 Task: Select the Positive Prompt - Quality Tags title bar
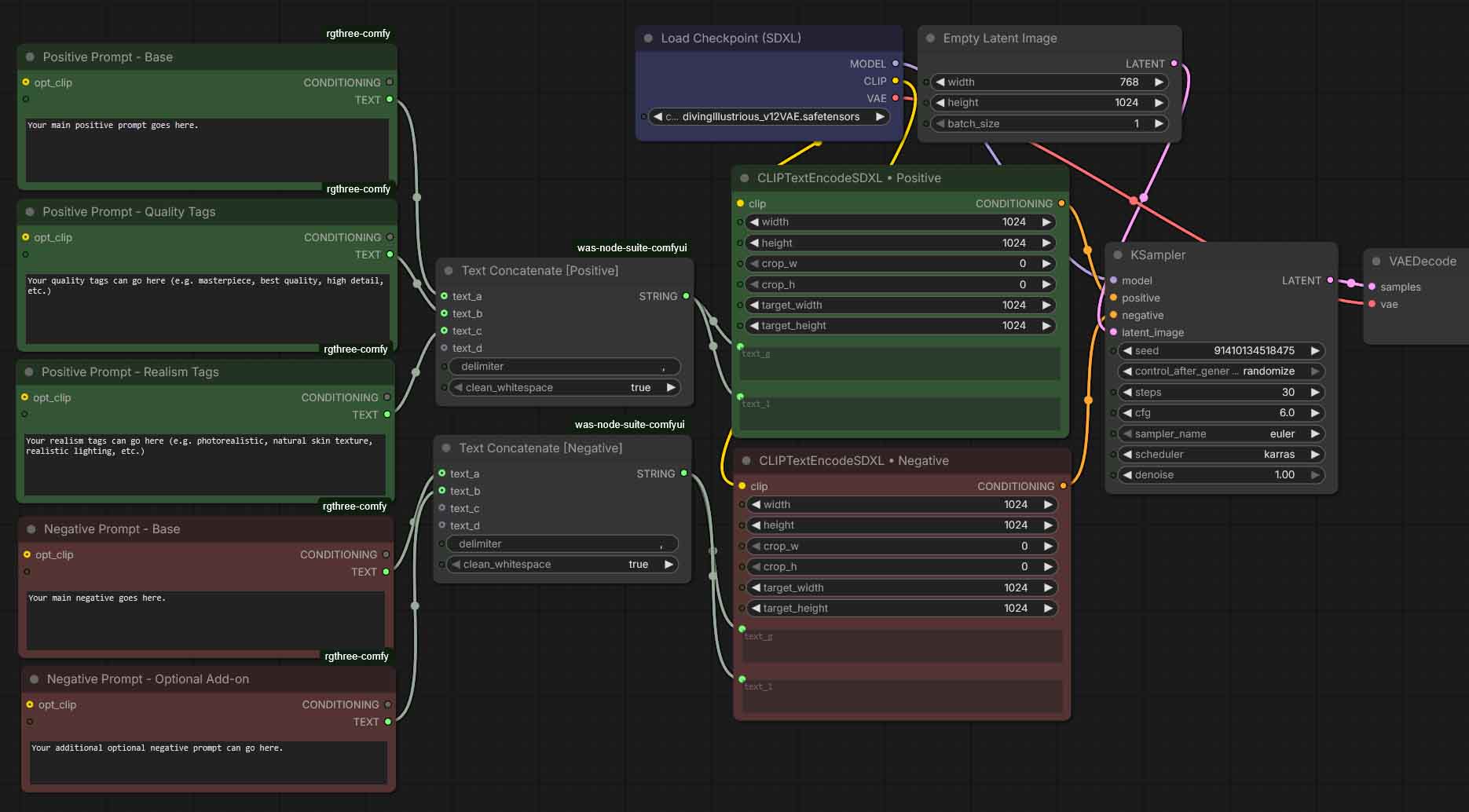point(129,212)
